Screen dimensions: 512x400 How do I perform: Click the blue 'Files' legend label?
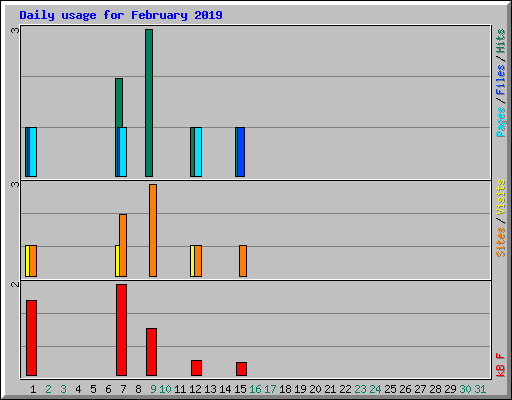(x=501, y=80)
